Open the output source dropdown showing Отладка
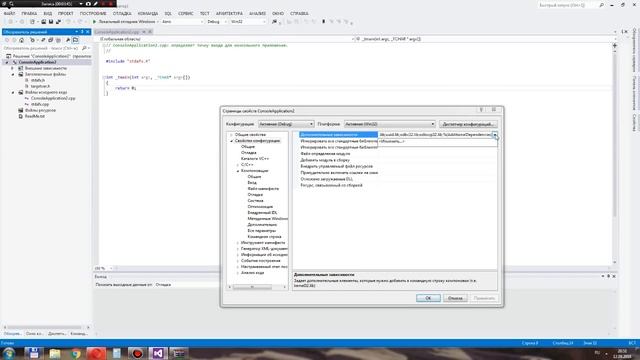Viewport: 640px width, 360px height. coord(186,285)
